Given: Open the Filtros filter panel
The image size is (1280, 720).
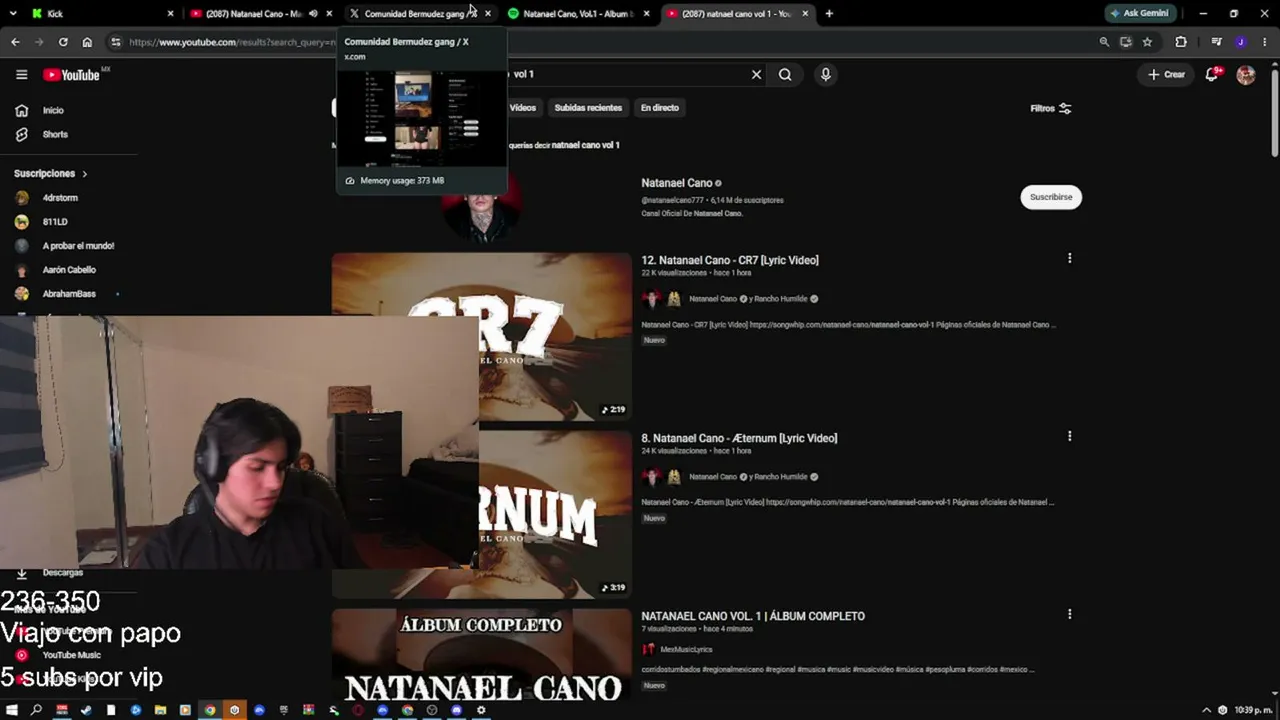Looking at the screenshot, I should click(1051, 108).
